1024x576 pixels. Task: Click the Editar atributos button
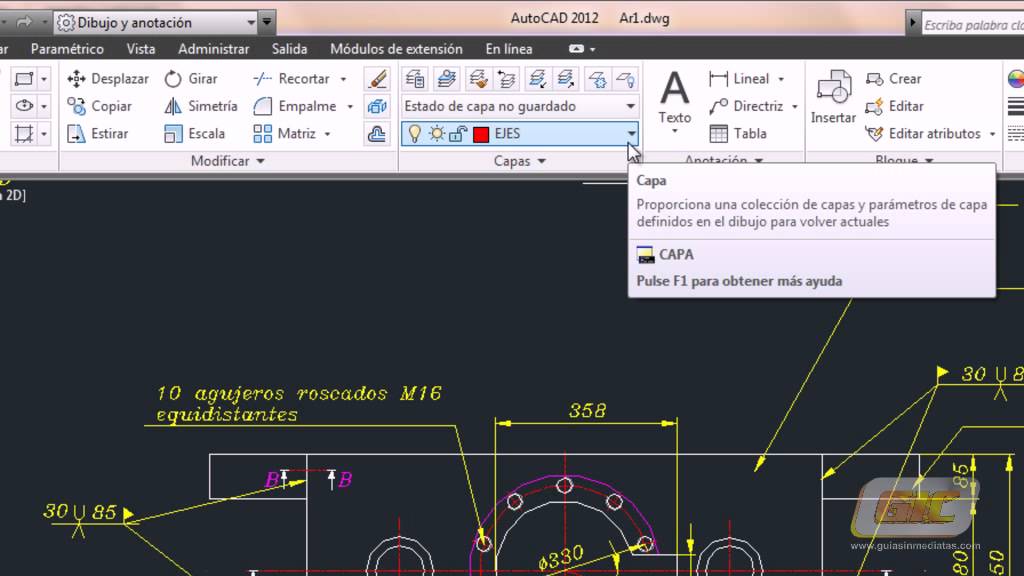pos(923,134)
